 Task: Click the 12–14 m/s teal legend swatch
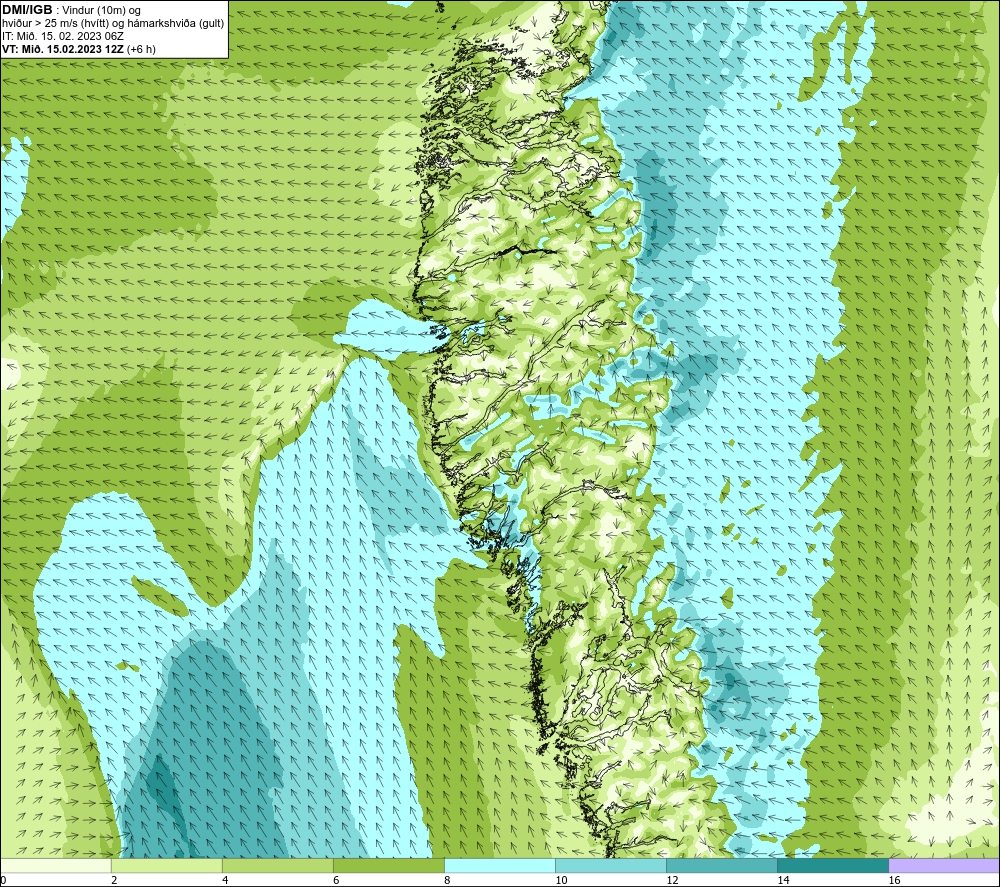(x=721, y=865)
